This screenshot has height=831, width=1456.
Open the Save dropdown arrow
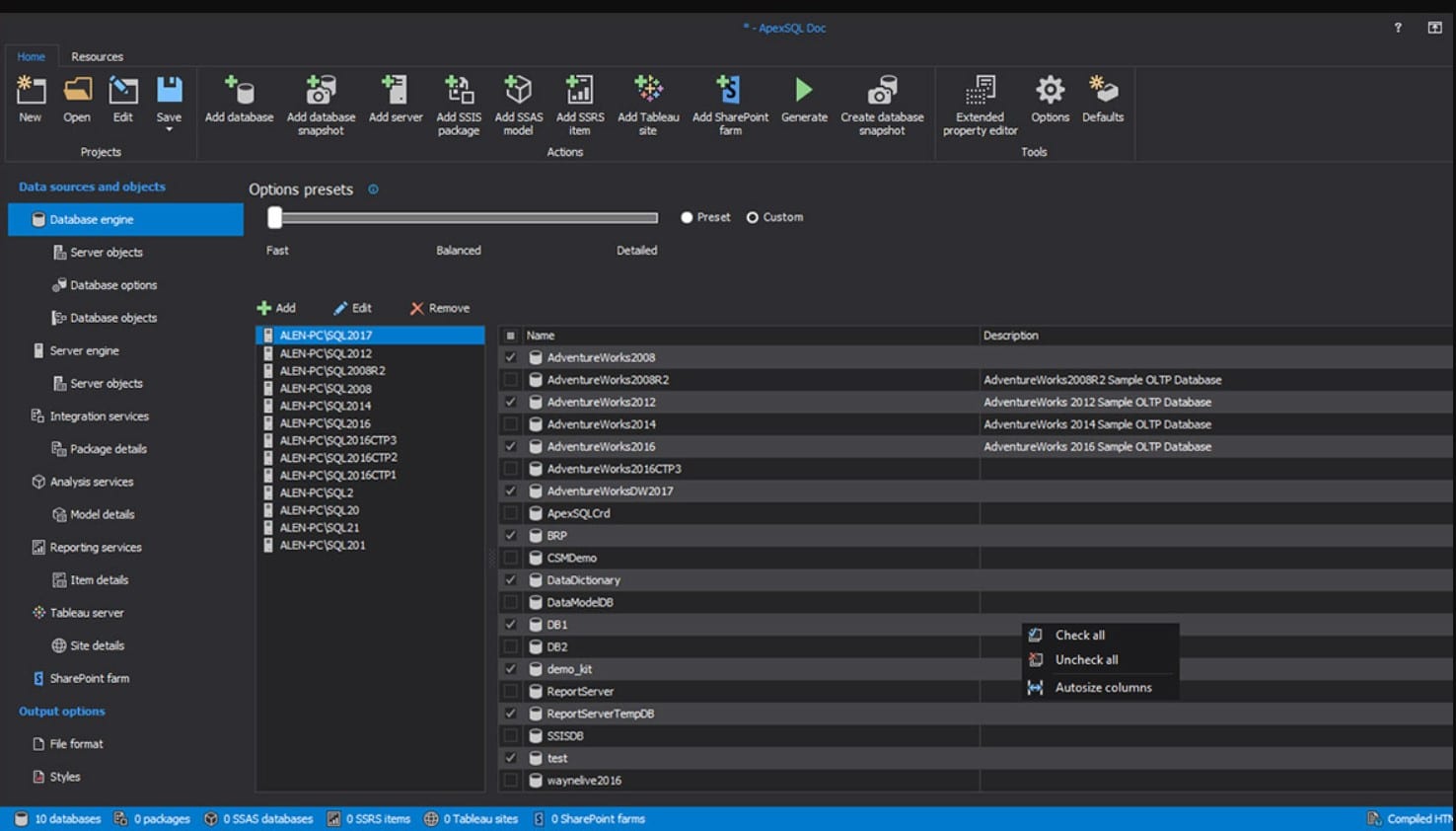click(x=169, y=129)
